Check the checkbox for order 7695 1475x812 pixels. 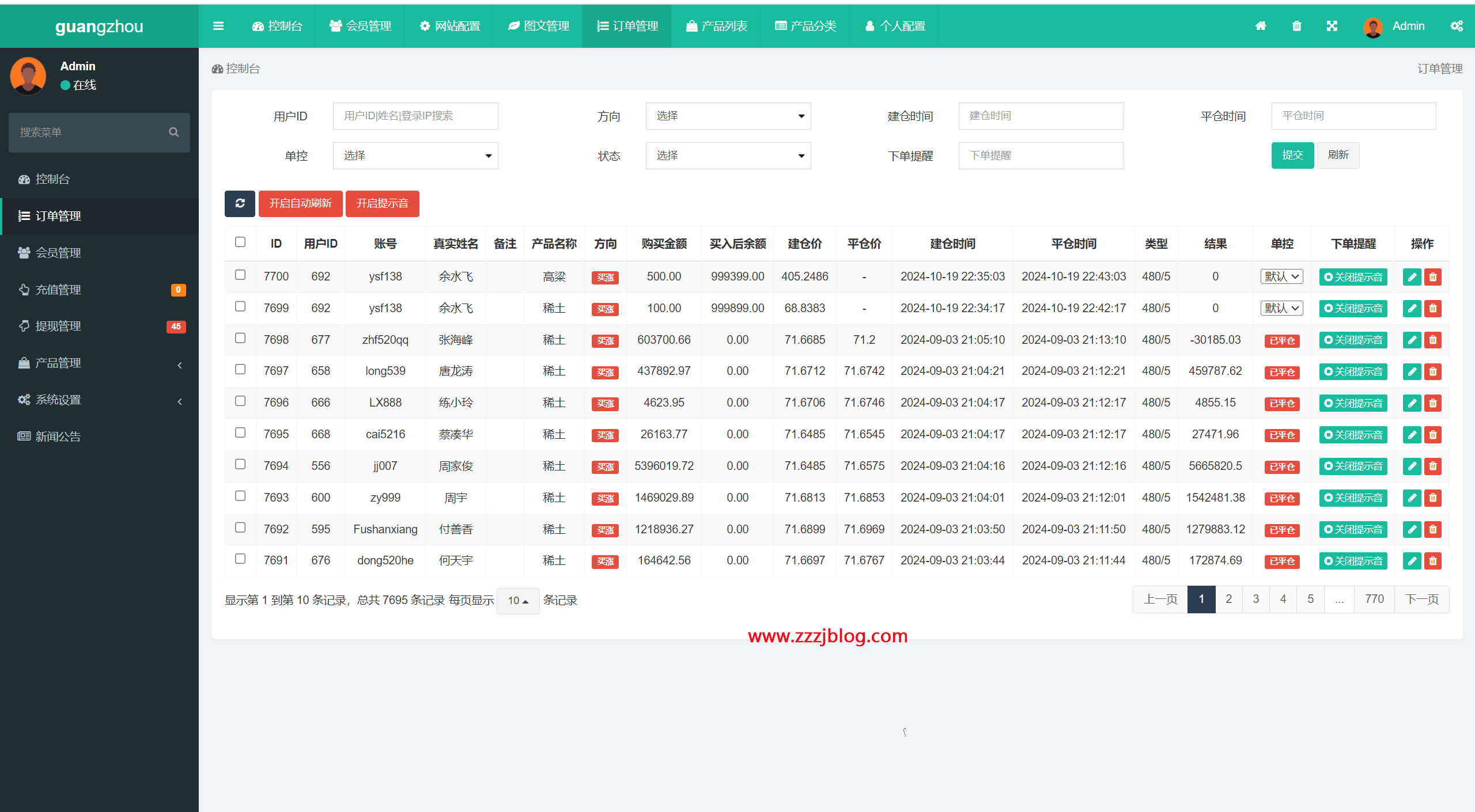click(x=240, y=432)
